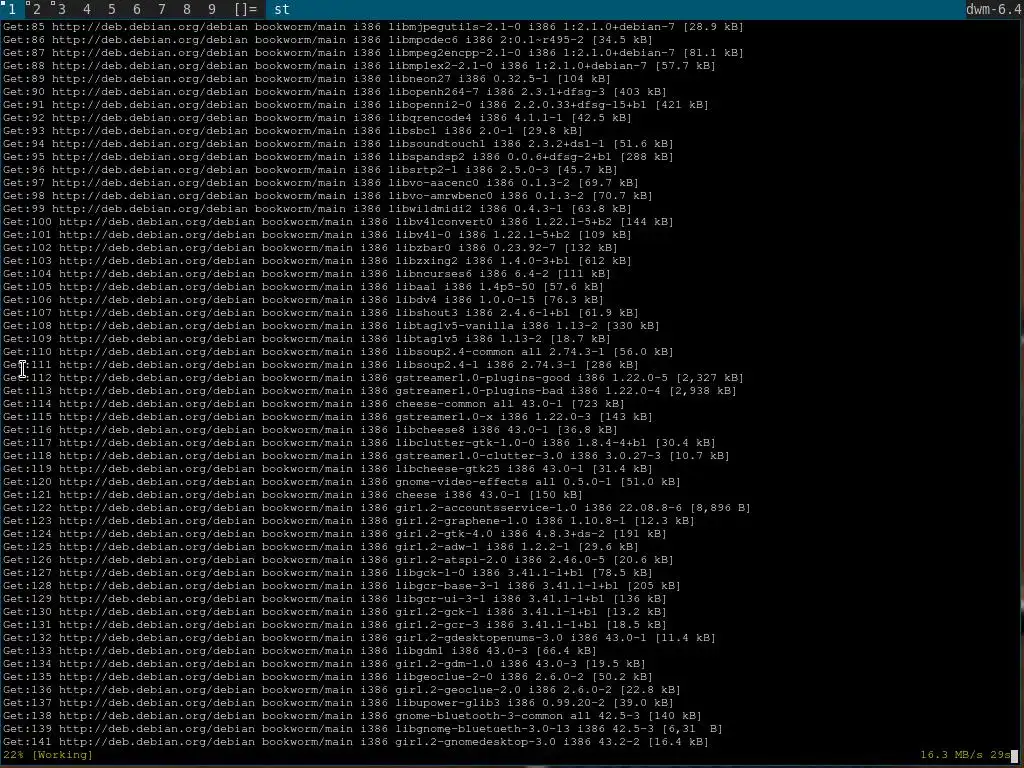Click the cheese-common package name
1024x768 pixels.
(441, 404)
